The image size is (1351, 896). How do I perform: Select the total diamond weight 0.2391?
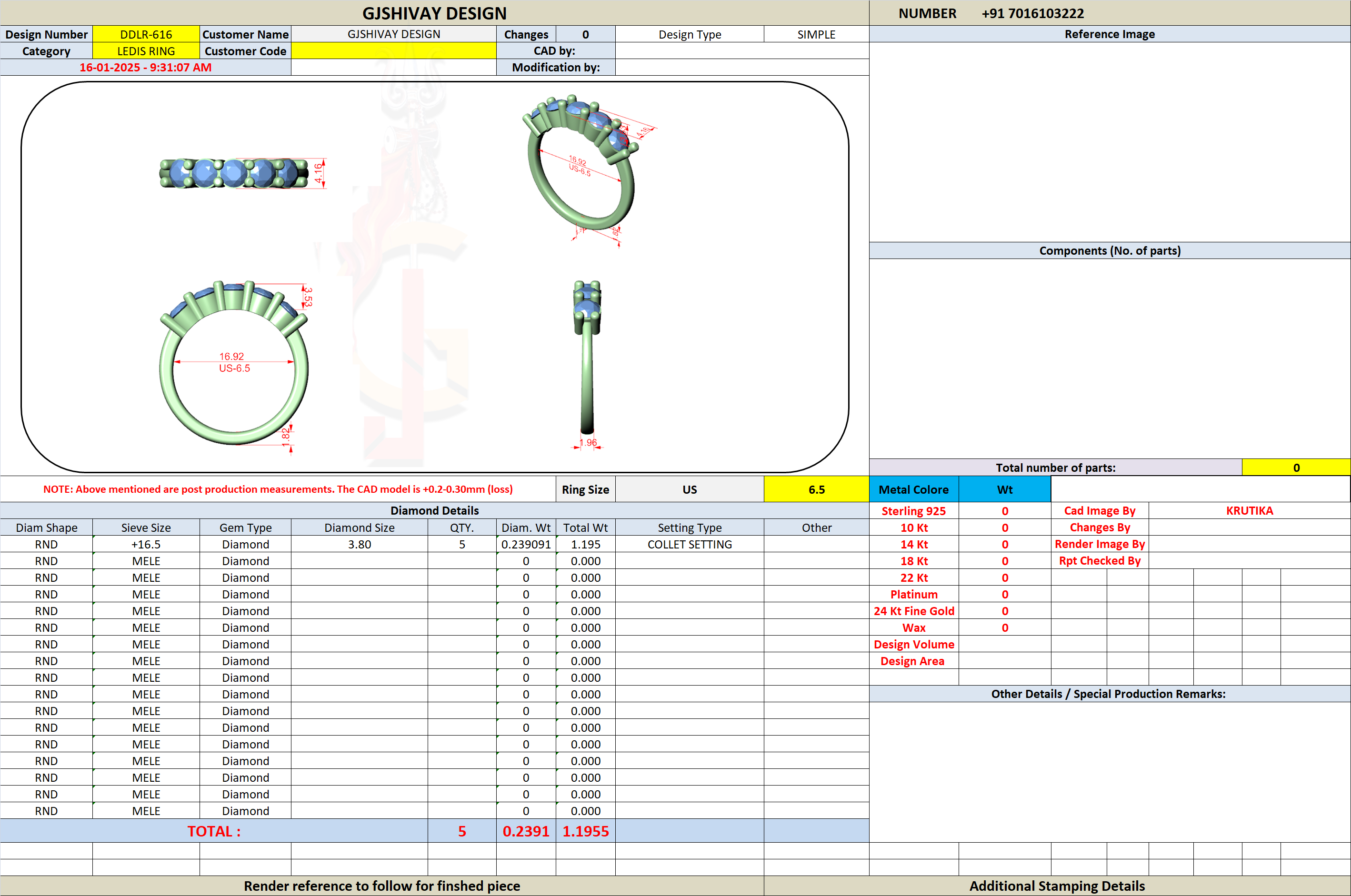pyautogui.click(x=526, y=831)
